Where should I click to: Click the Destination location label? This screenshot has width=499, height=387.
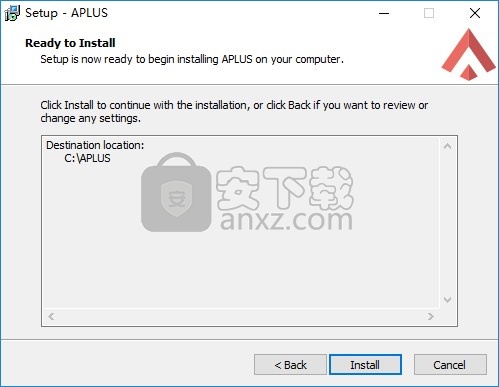click(x=95, y=145)
